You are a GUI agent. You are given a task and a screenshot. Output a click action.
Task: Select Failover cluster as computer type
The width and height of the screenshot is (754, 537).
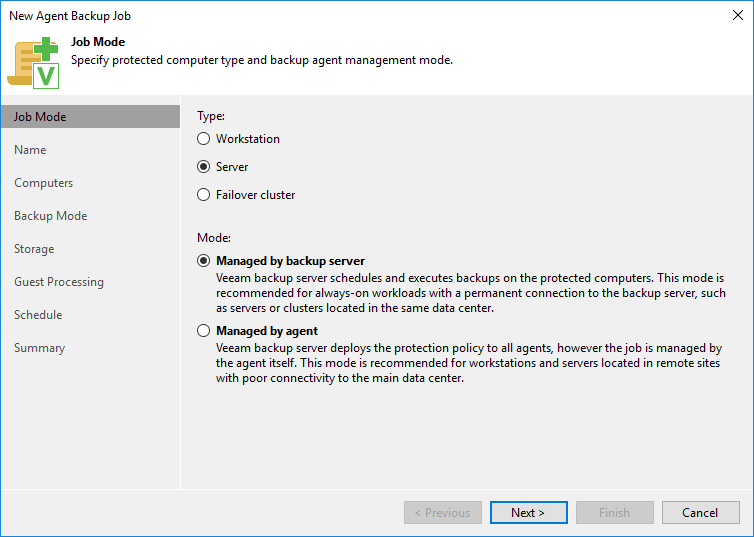point(204,195)
